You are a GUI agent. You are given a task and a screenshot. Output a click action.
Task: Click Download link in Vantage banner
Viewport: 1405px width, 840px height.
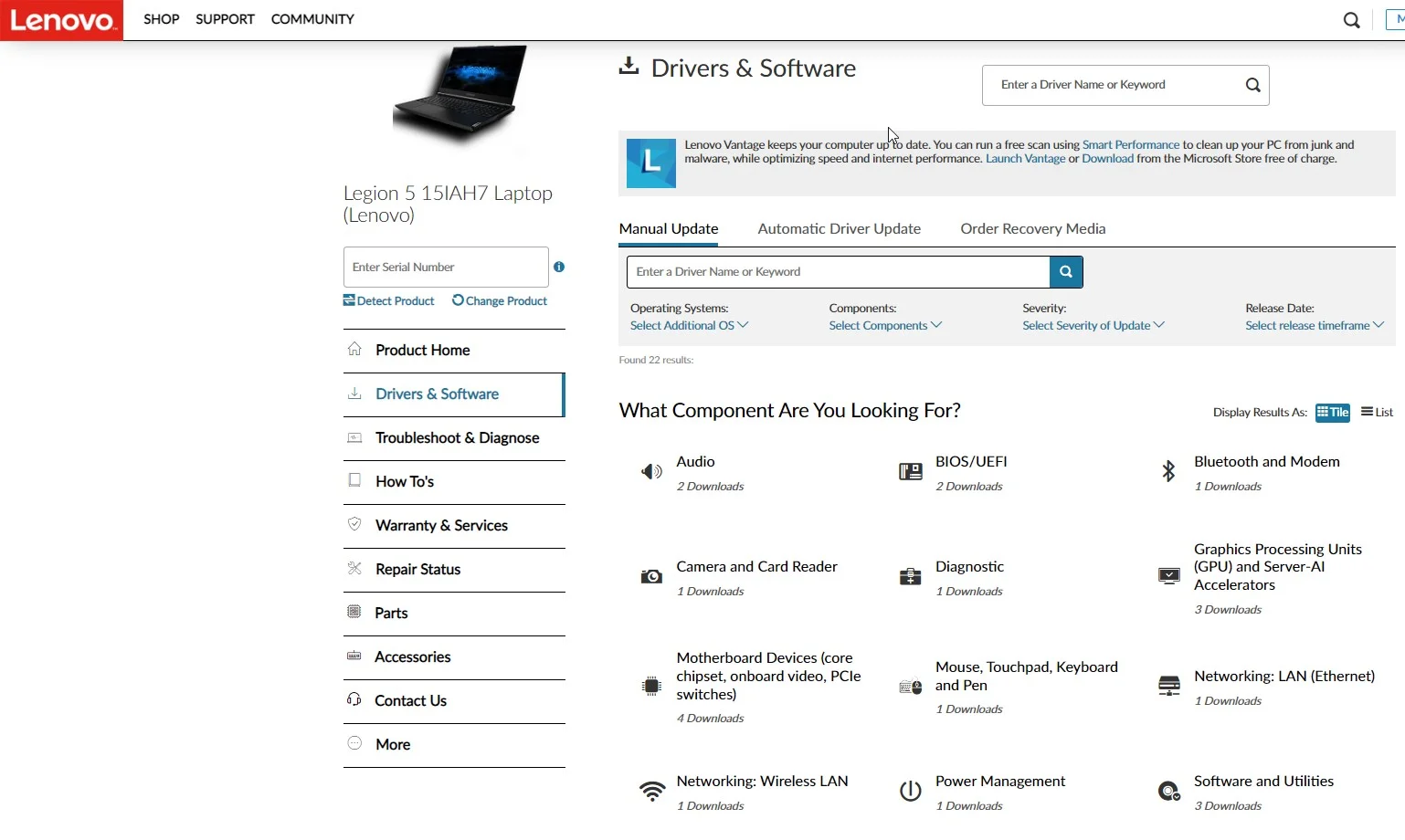(1107, 159)
